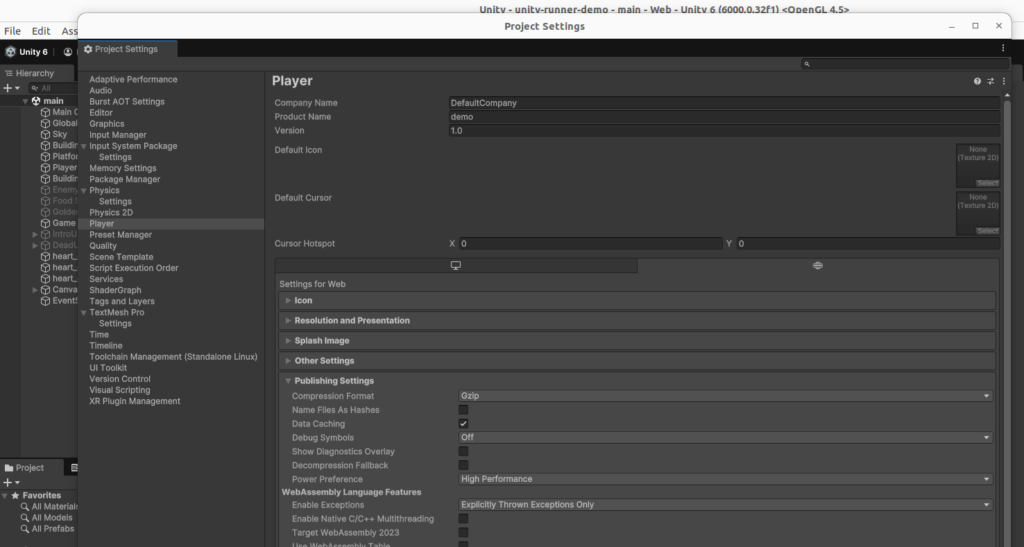Collapse Publishing Settings section
This screenshot has height=547, width=1024.
click(637, 381)
